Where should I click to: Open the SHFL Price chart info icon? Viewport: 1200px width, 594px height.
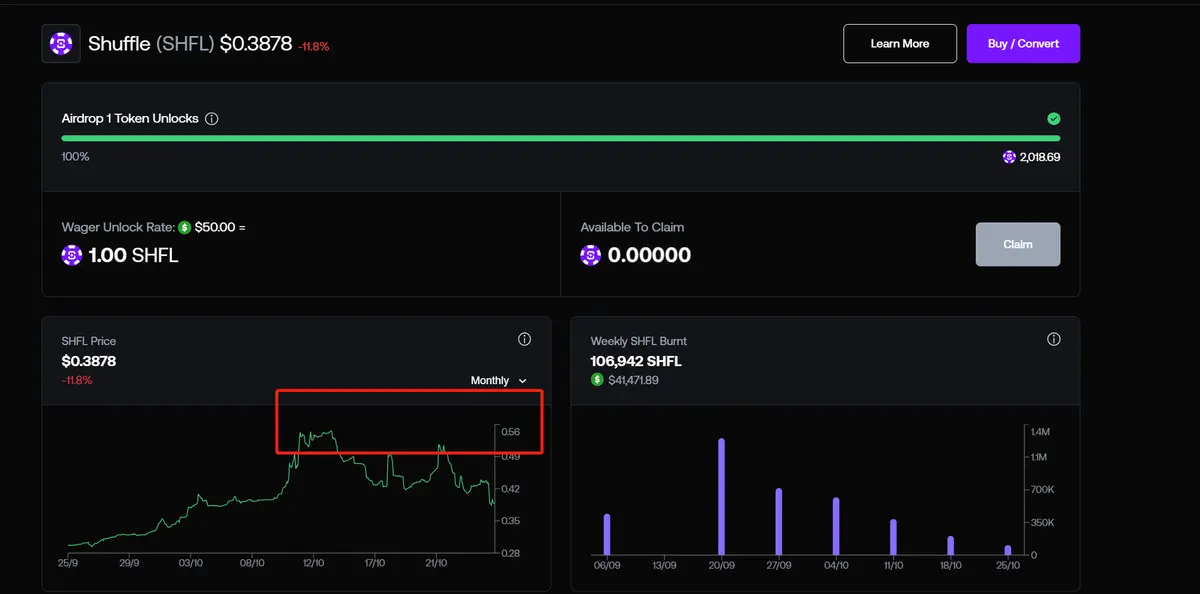tap(524, 340)
